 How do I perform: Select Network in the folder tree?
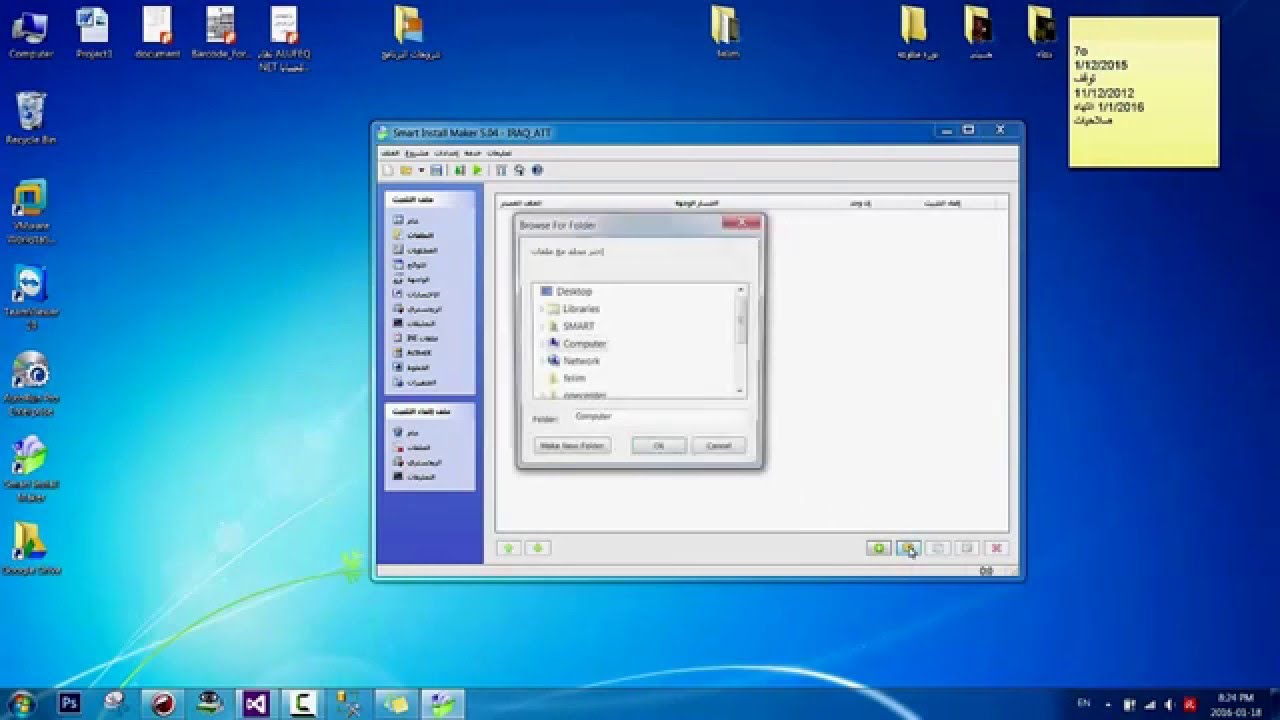(573, 361)
